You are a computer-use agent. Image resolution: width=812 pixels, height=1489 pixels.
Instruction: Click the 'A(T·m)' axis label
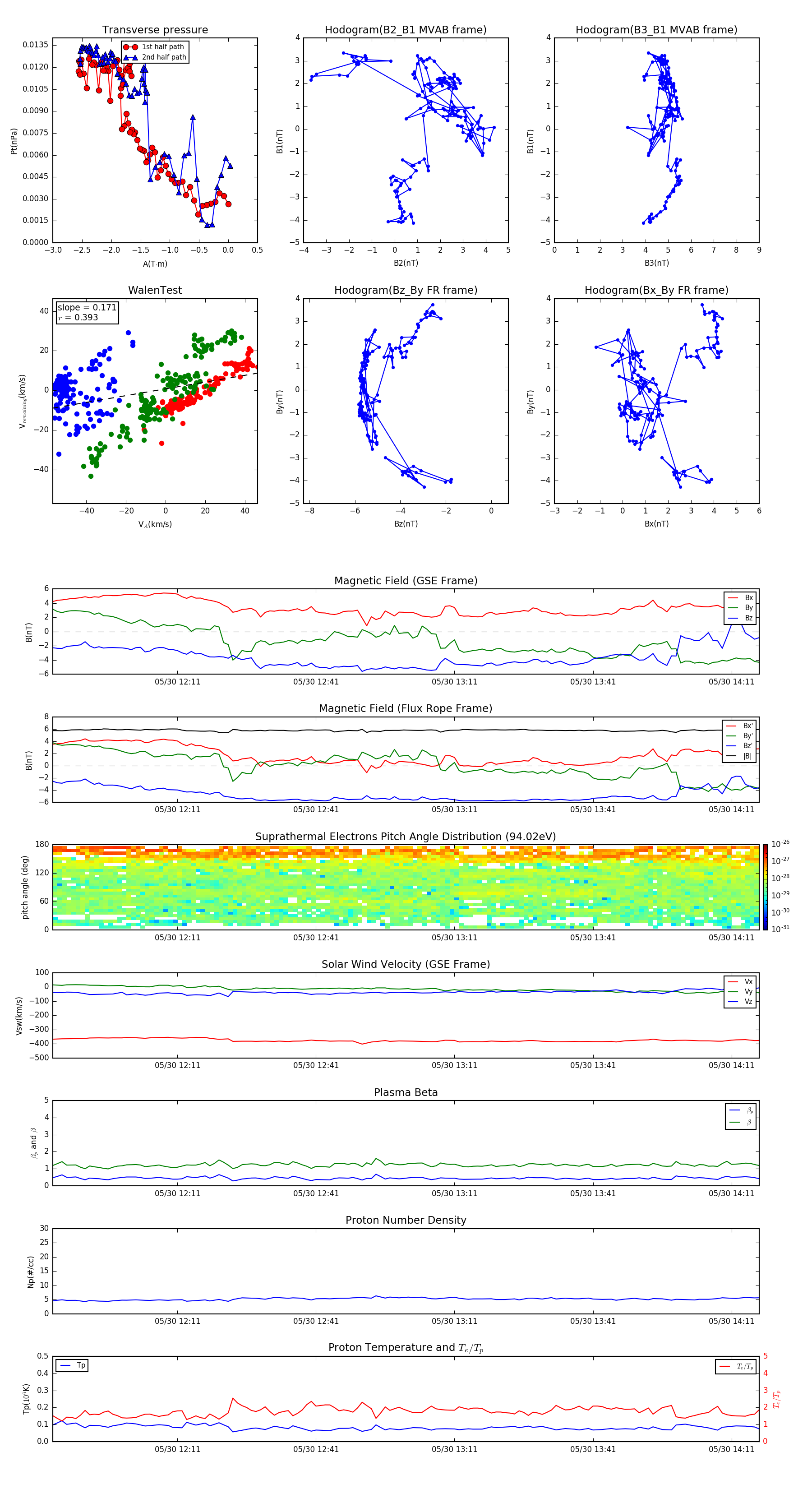[155, 264]
